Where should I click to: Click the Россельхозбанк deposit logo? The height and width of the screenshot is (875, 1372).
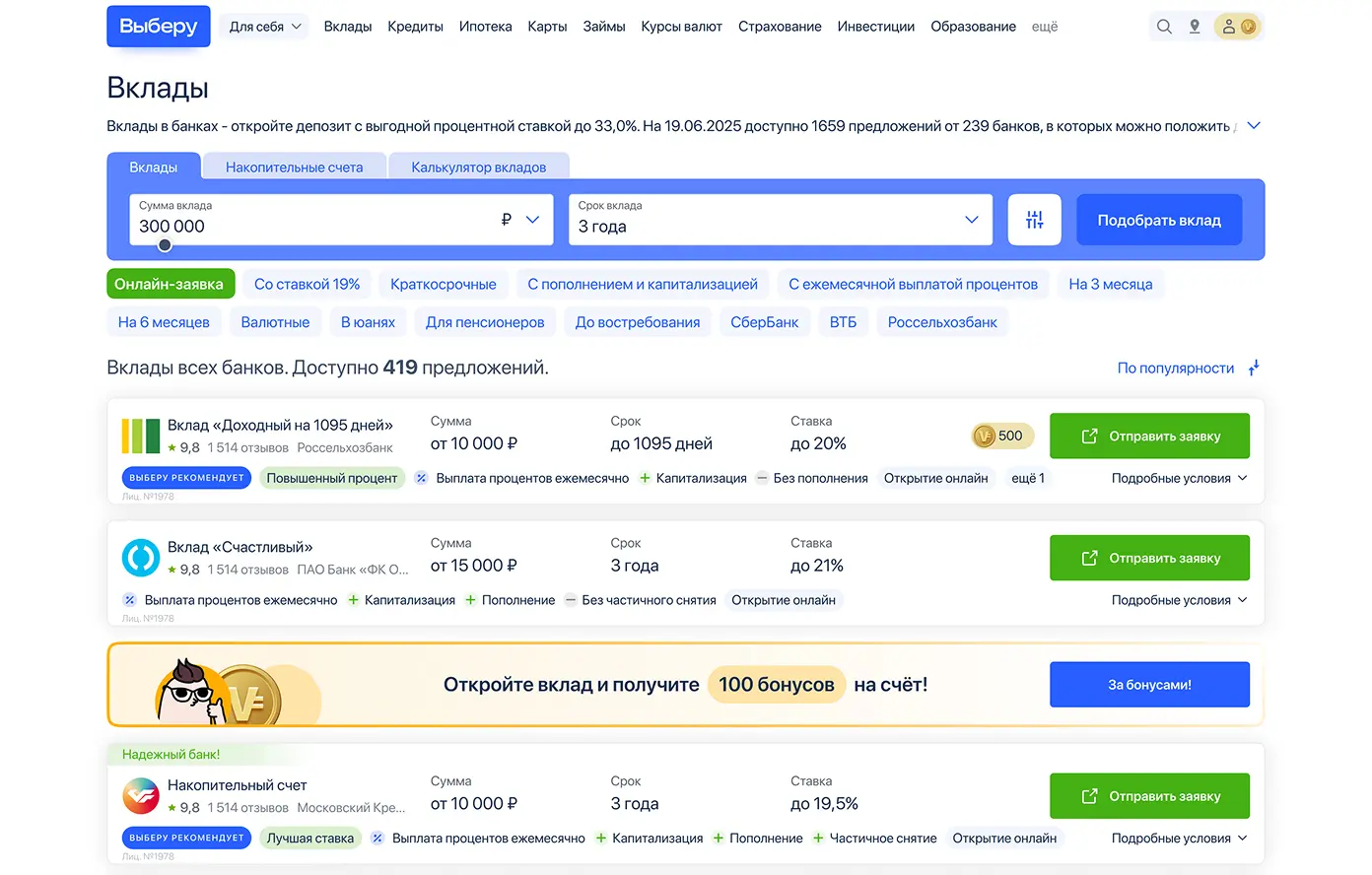[x=141, y=436]
